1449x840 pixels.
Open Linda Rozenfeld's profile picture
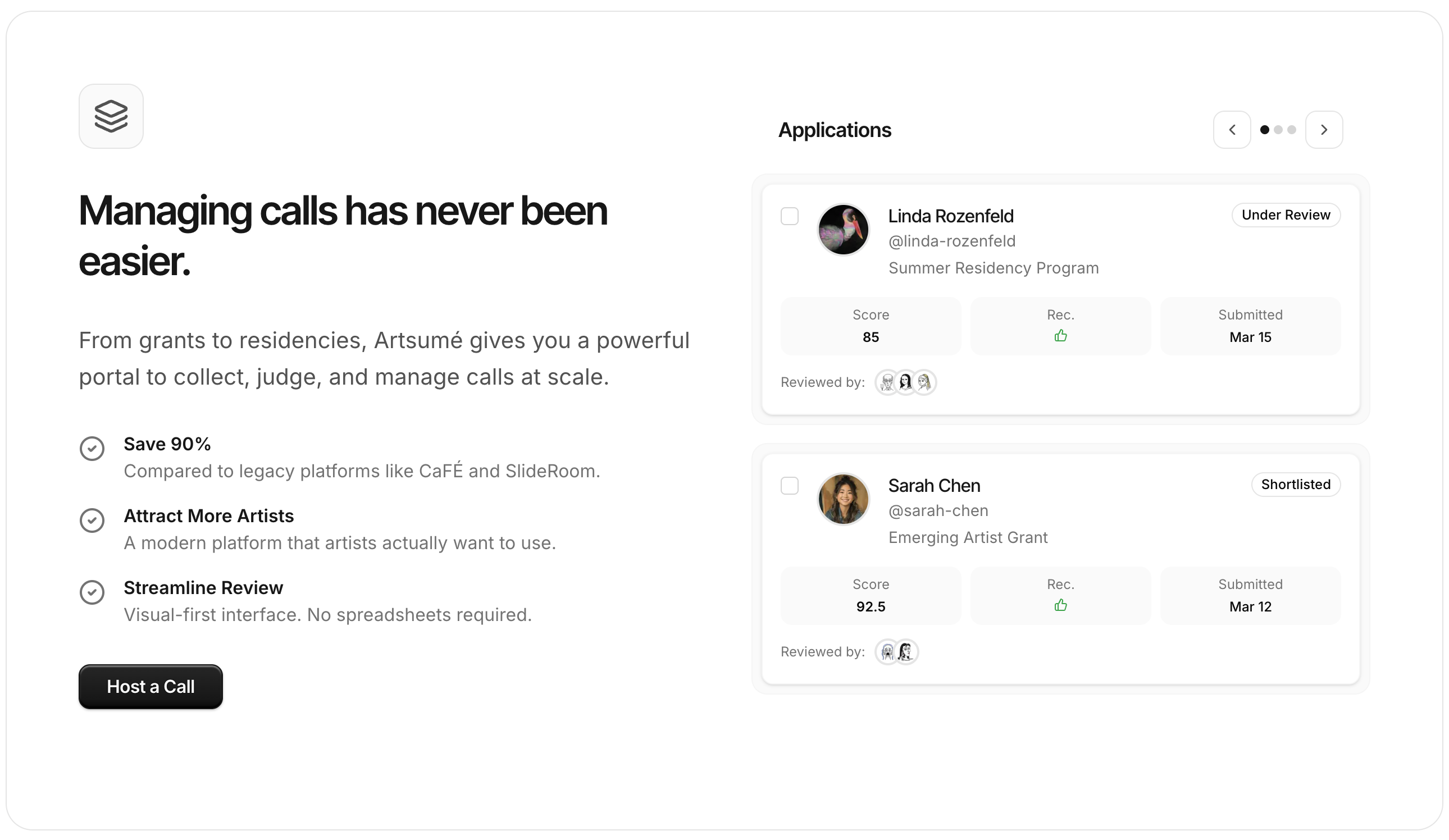[843, 230]
